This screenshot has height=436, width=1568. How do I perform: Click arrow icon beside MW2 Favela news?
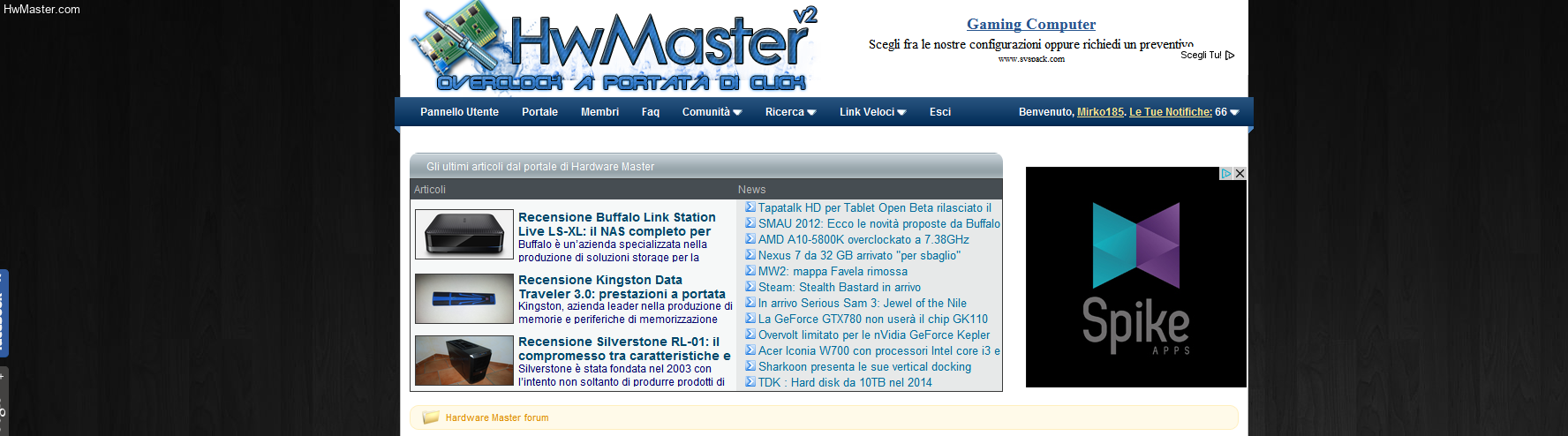750,271
